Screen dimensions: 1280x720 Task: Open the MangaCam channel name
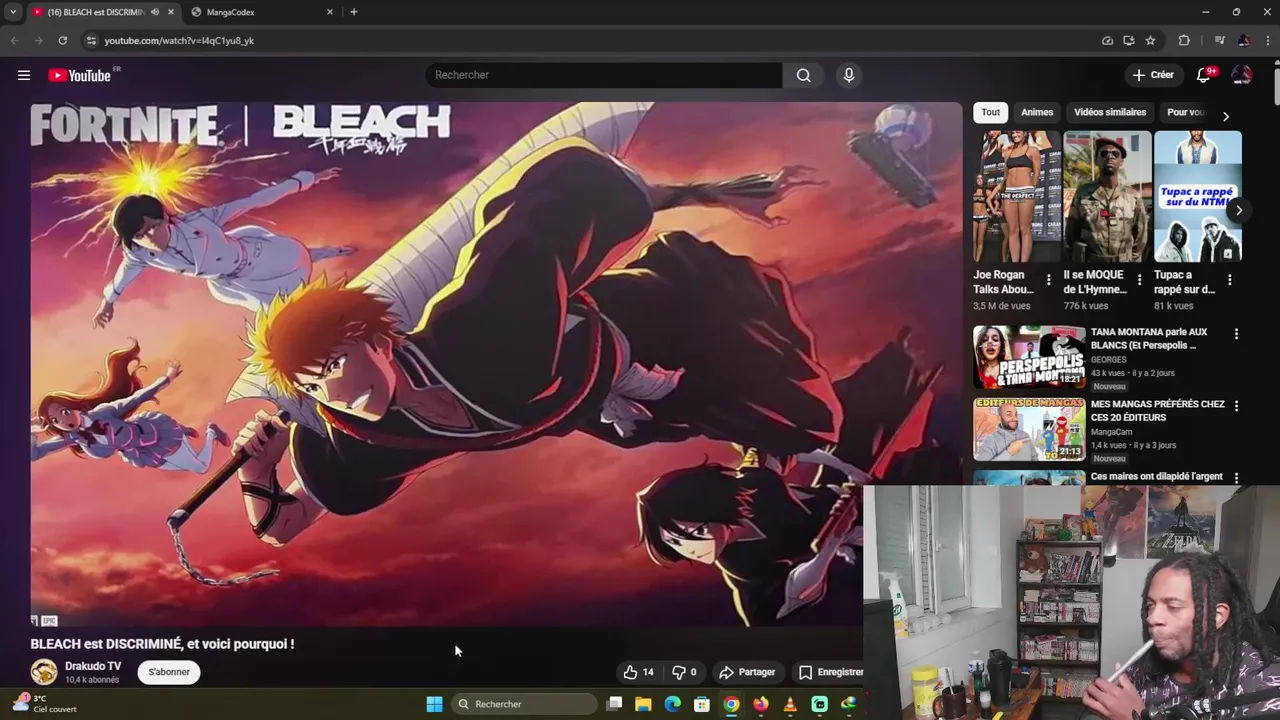(1112, 432)
